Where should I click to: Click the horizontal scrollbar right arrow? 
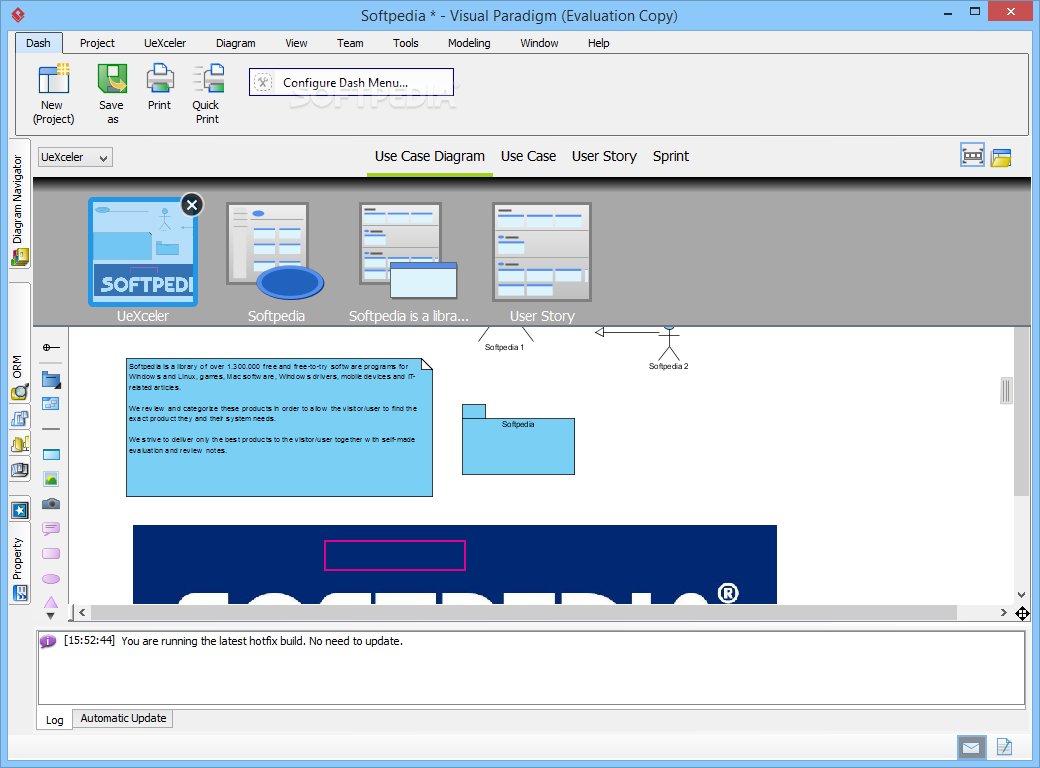pyautogui.click(x=1004, y=612)
